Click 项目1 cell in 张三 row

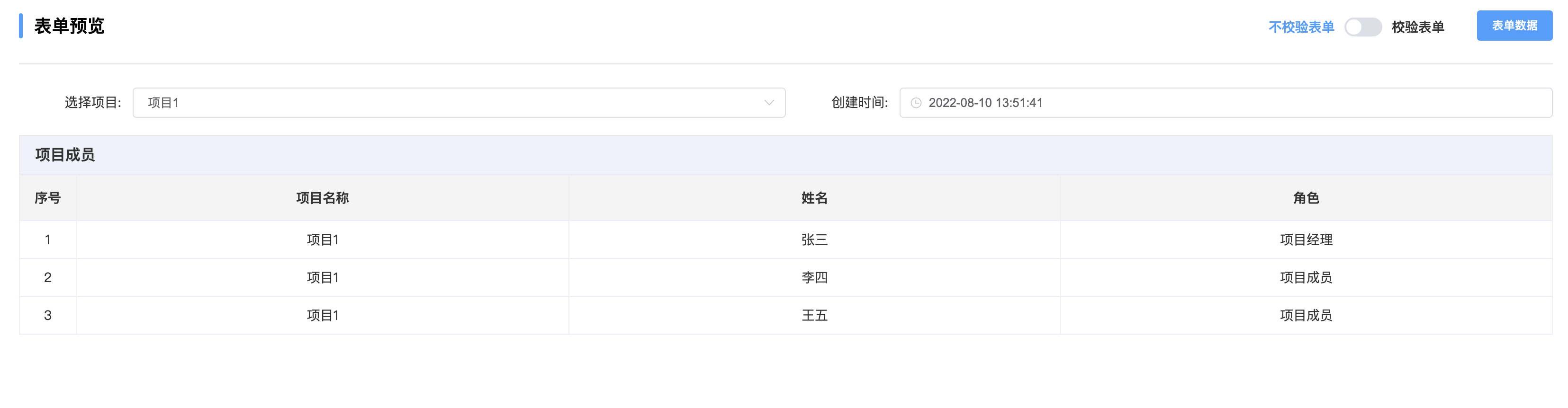click(x=322, y=239)
